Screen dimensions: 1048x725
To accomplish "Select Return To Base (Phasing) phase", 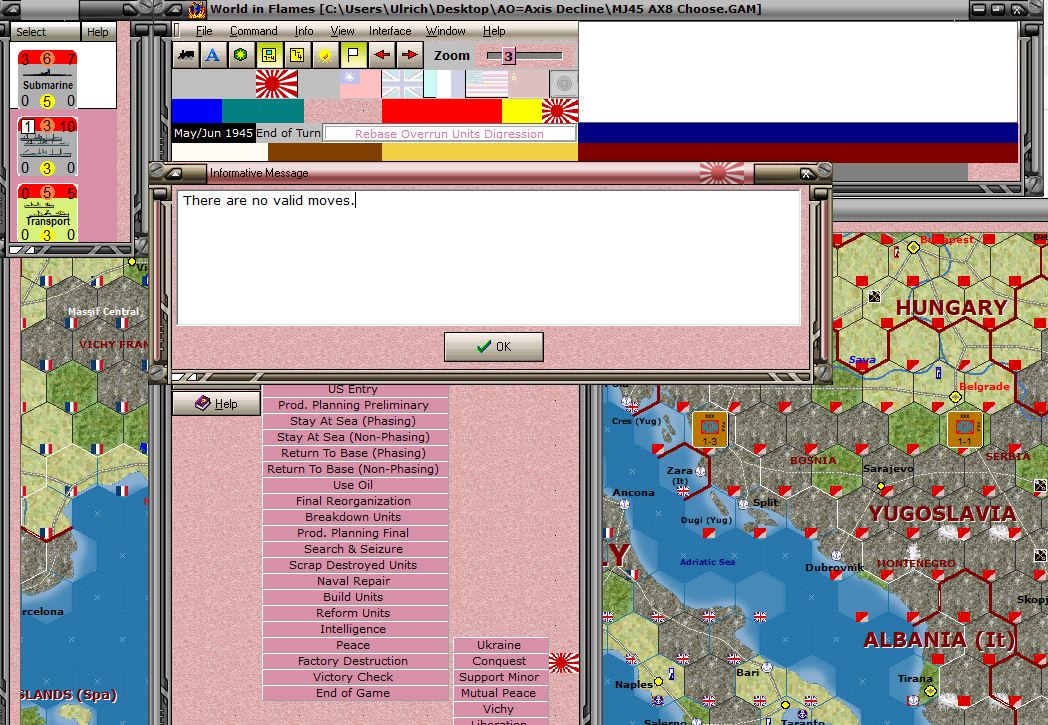I will point(354,453).
